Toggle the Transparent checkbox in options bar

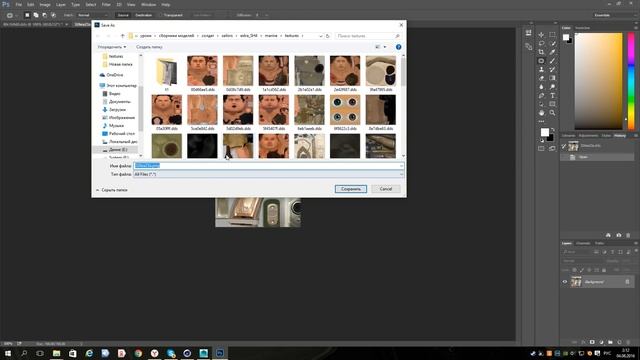[x=162, y=15]
